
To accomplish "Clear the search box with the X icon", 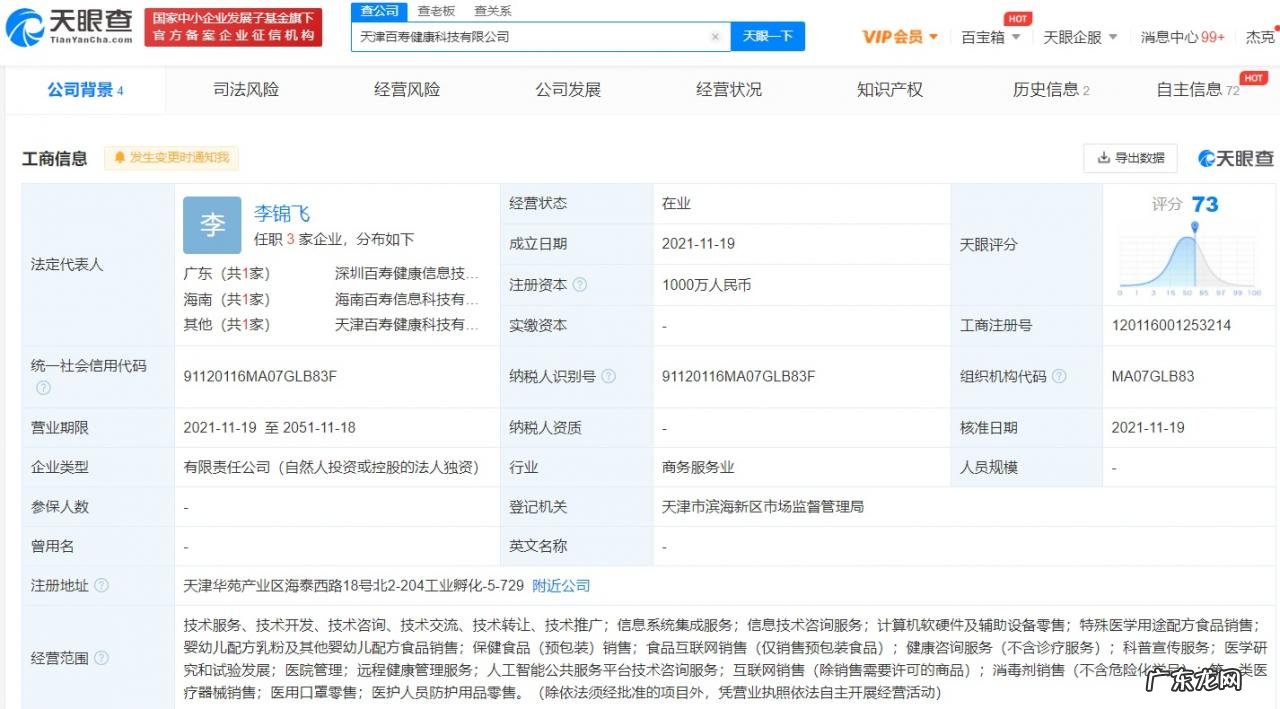I will pos(716,36).
